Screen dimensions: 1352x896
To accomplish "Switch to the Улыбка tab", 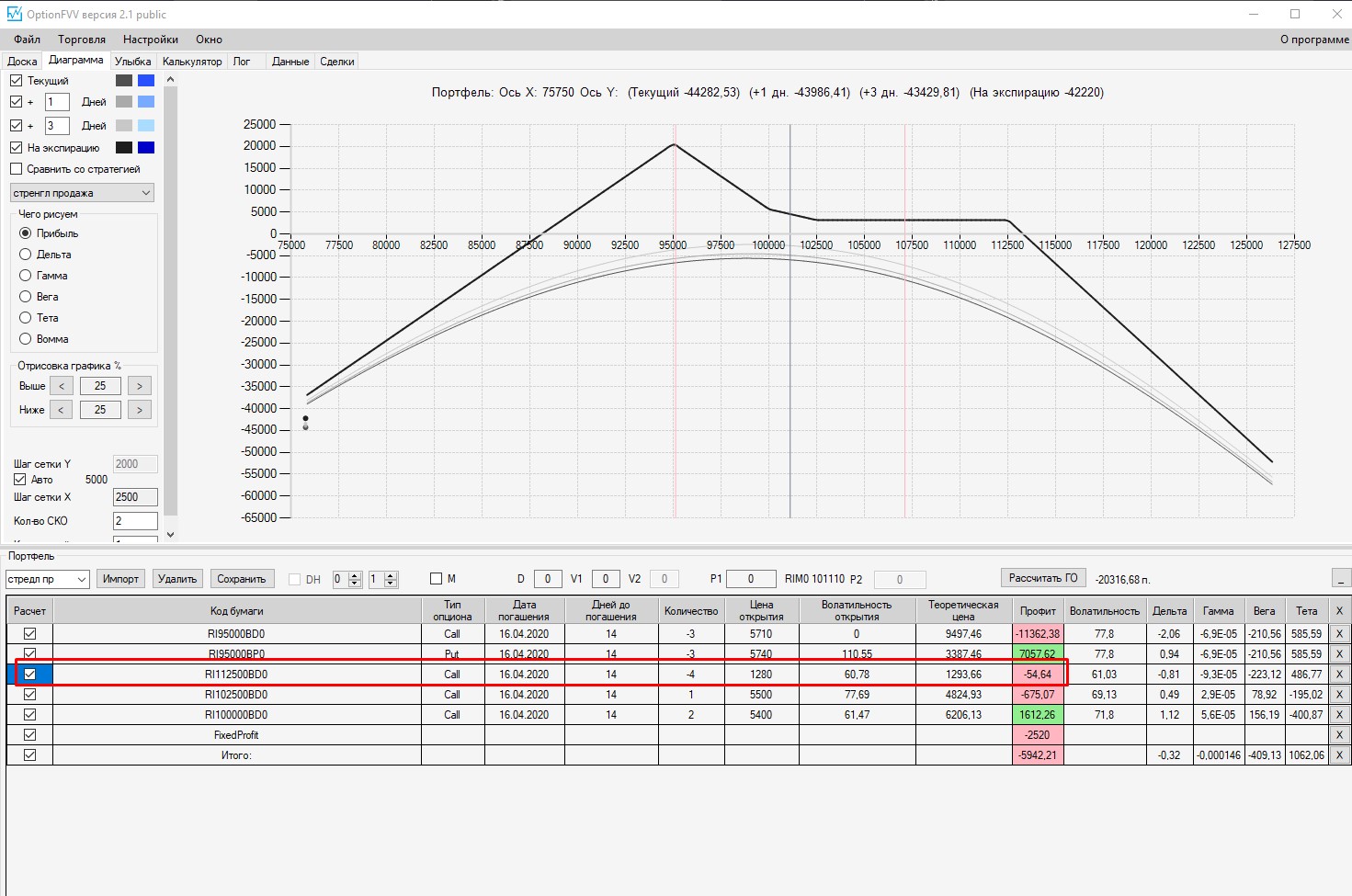I will pyautogui.click(x=133, y=62).
